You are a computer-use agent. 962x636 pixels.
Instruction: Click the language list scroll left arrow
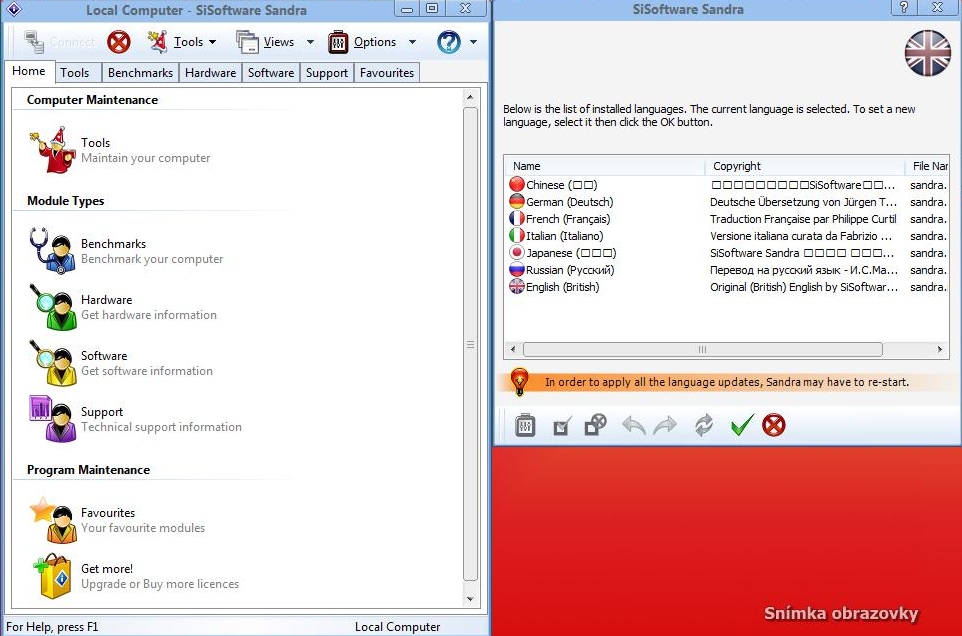click(x=514, y=350)
